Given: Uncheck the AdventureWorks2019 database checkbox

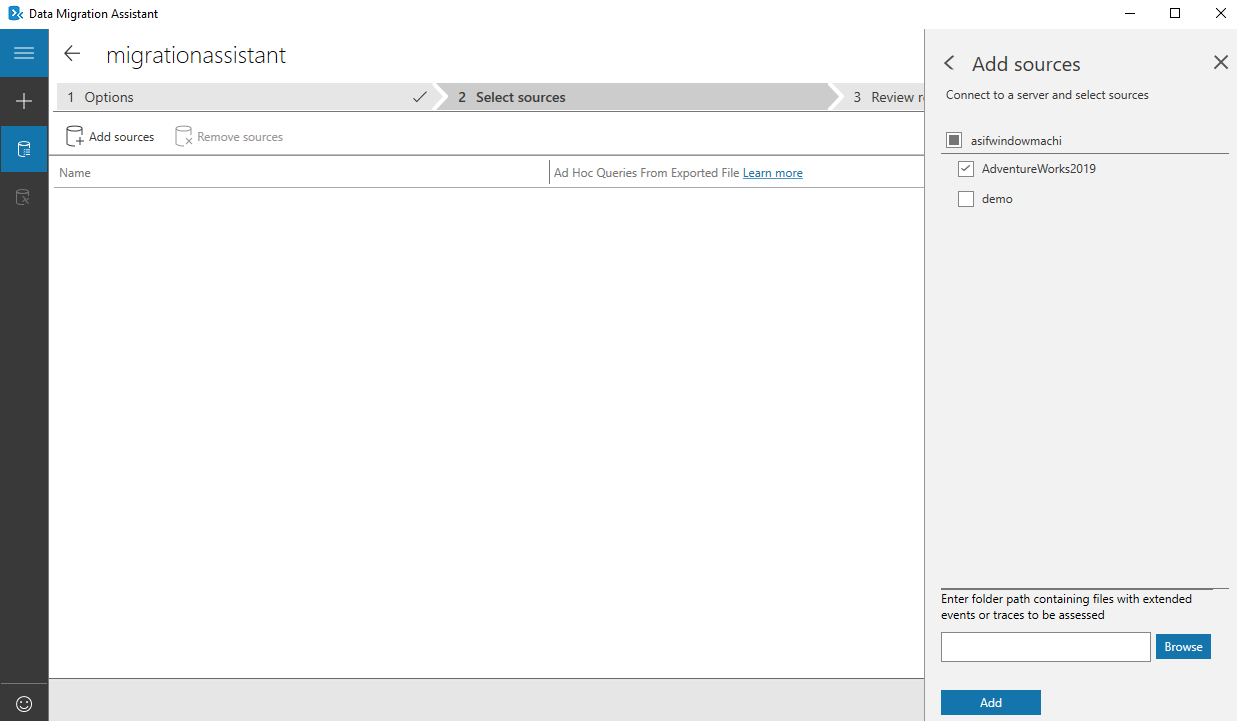Looking at the screenshot, I should [x=966, y=169].
